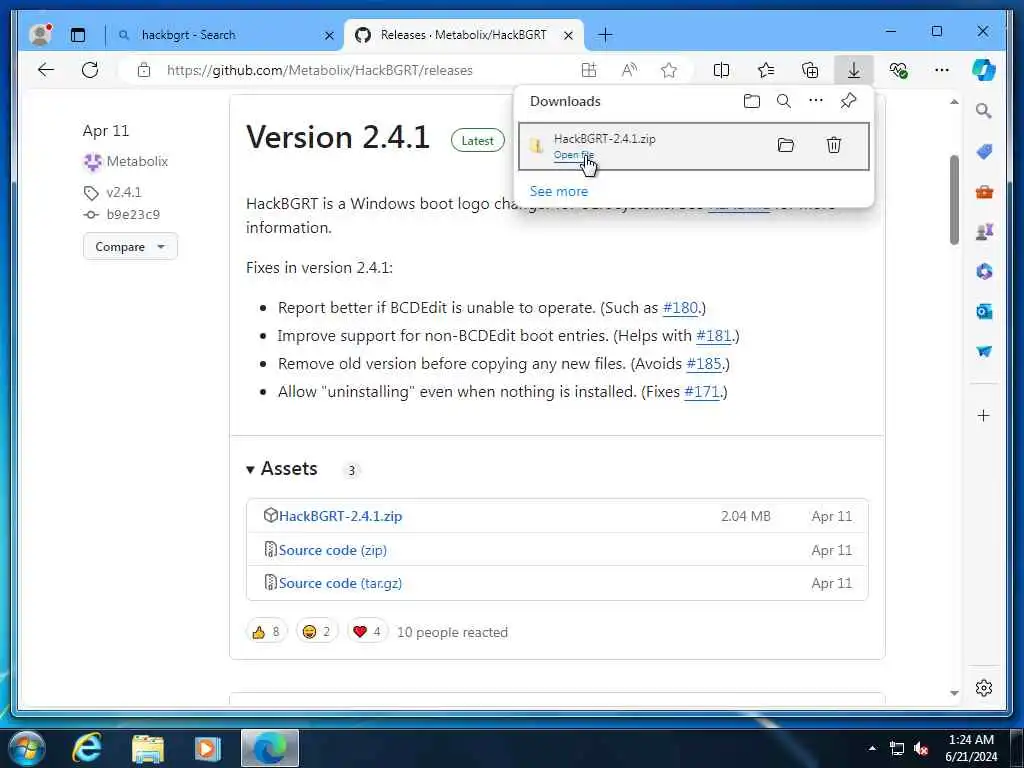The image size is (1024, 768).
Task: Open downloads folder icon in Downloads panel
Action: pyautogui.click(x=752, y=101)
